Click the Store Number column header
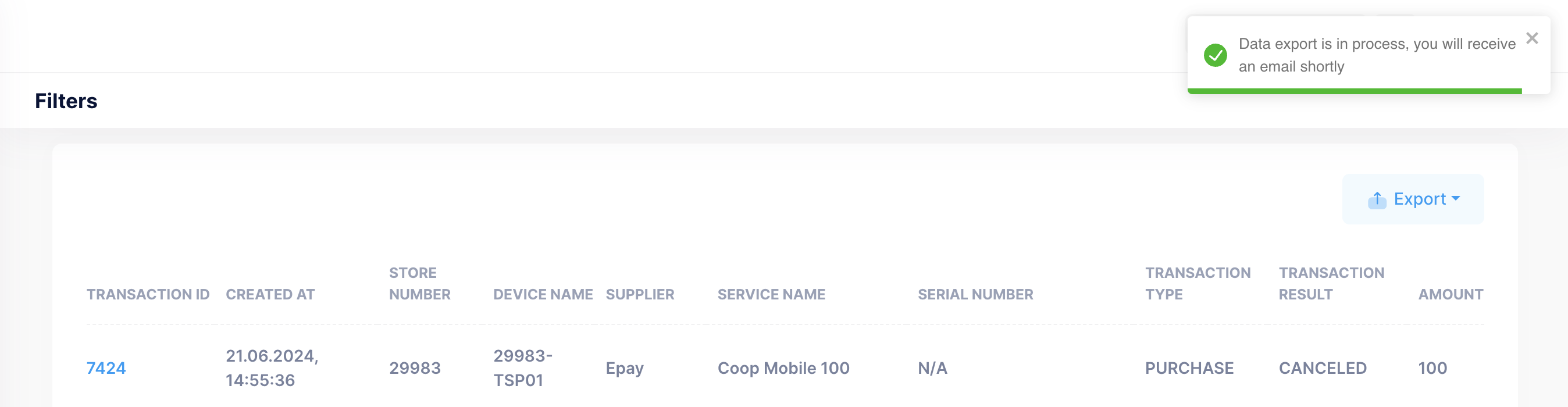The width and height of the screenshot is (1568, 407). tap(420, 284)
